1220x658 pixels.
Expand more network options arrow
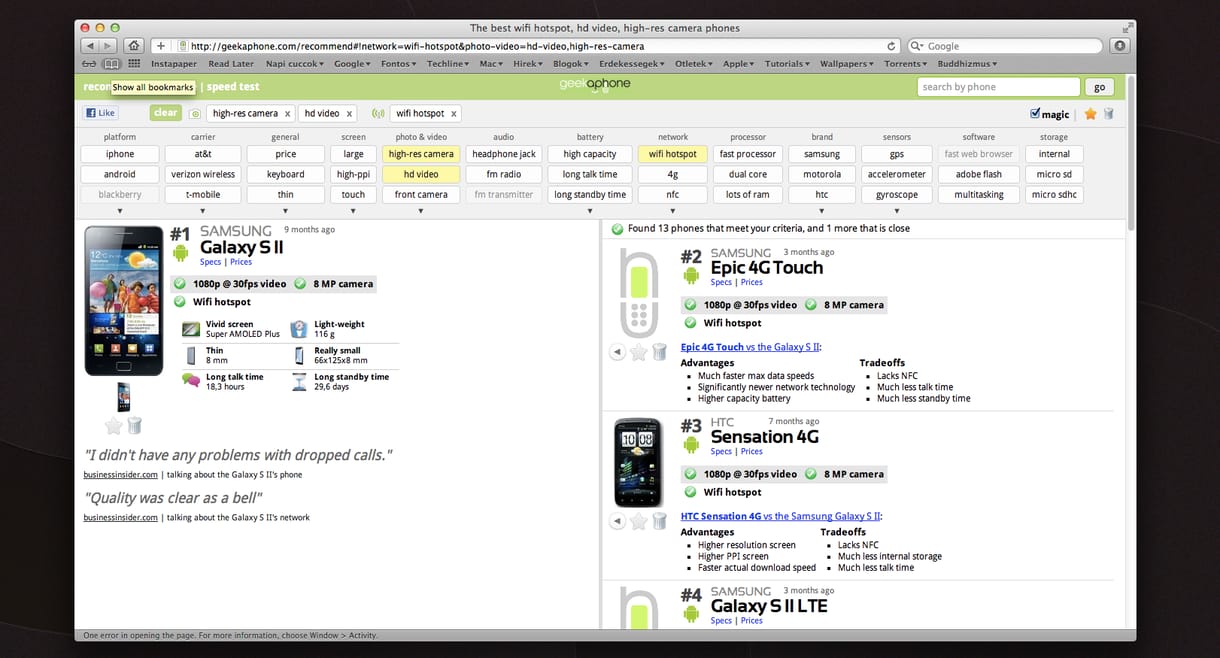673,211
